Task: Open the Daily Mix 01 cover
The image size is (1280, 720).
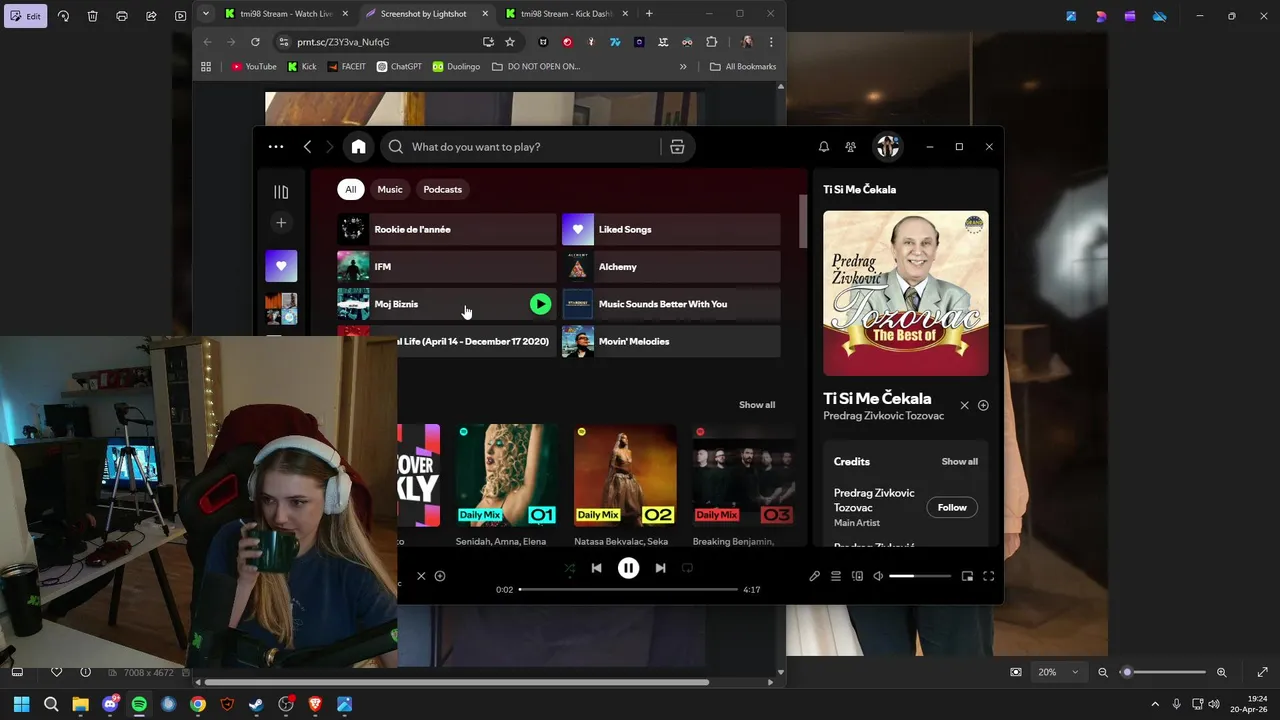Action: (506, 475)
